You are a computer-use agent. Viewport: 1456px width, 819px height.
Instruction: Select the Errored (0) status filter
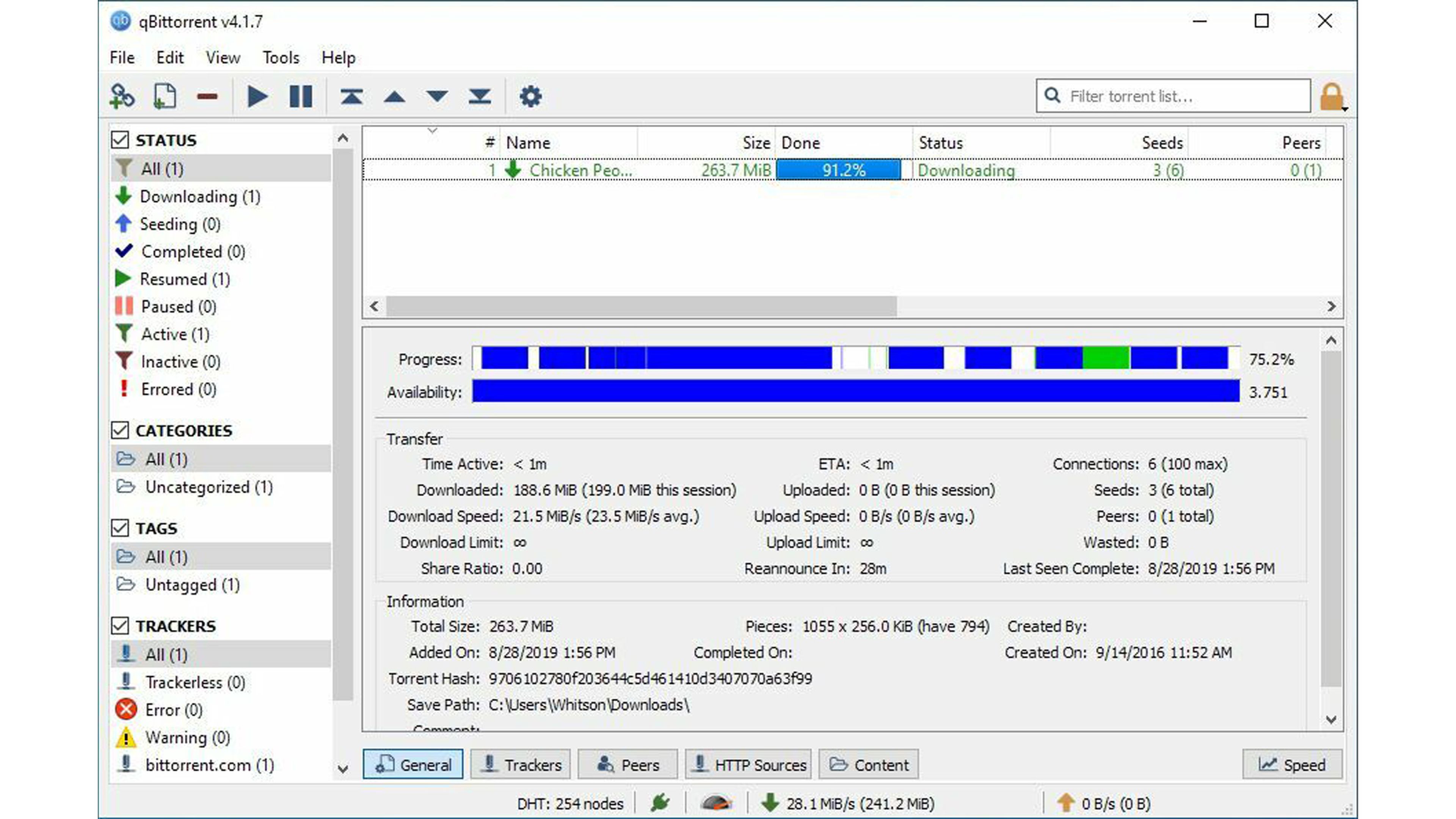point(221,389)
